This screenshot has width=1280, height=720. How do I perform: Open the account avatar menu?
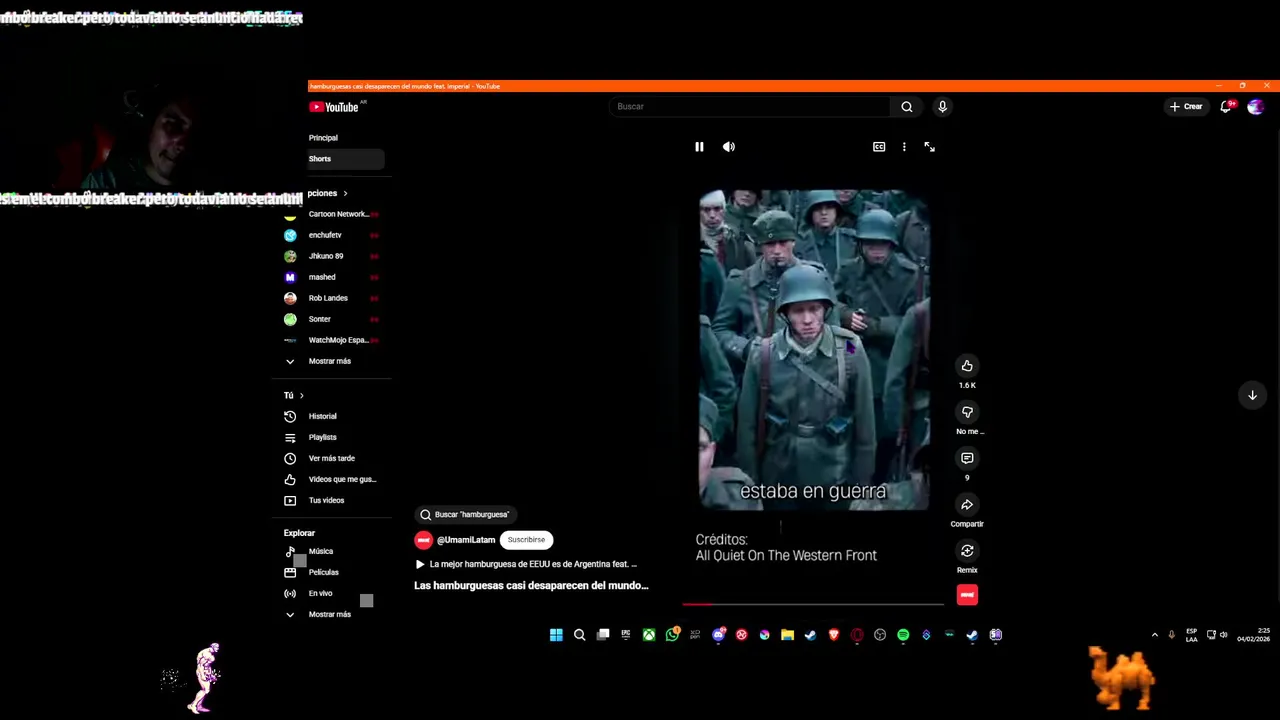[x=1256, y=107]
